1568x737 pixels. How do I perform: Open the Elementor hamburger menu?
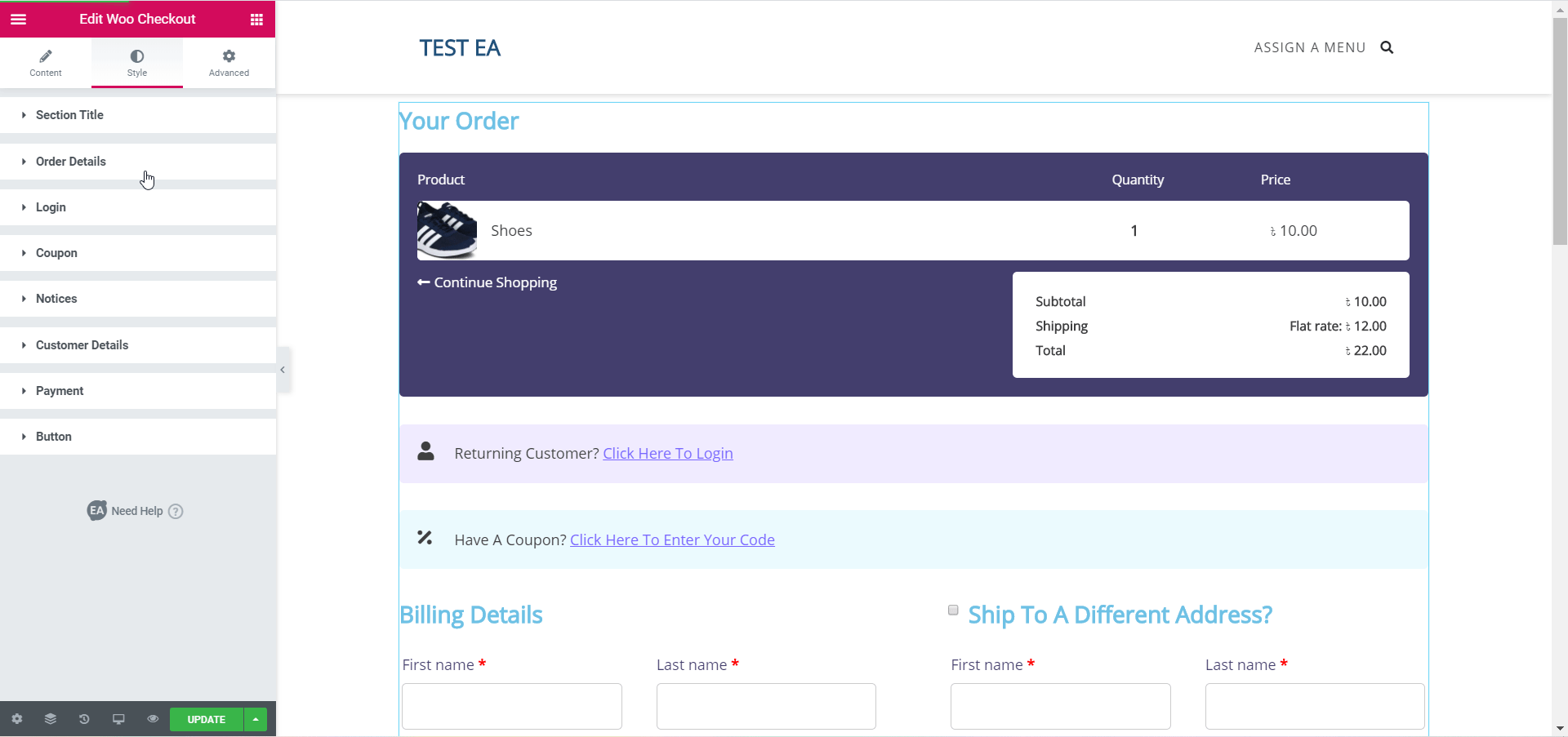(x=18, y=19)
